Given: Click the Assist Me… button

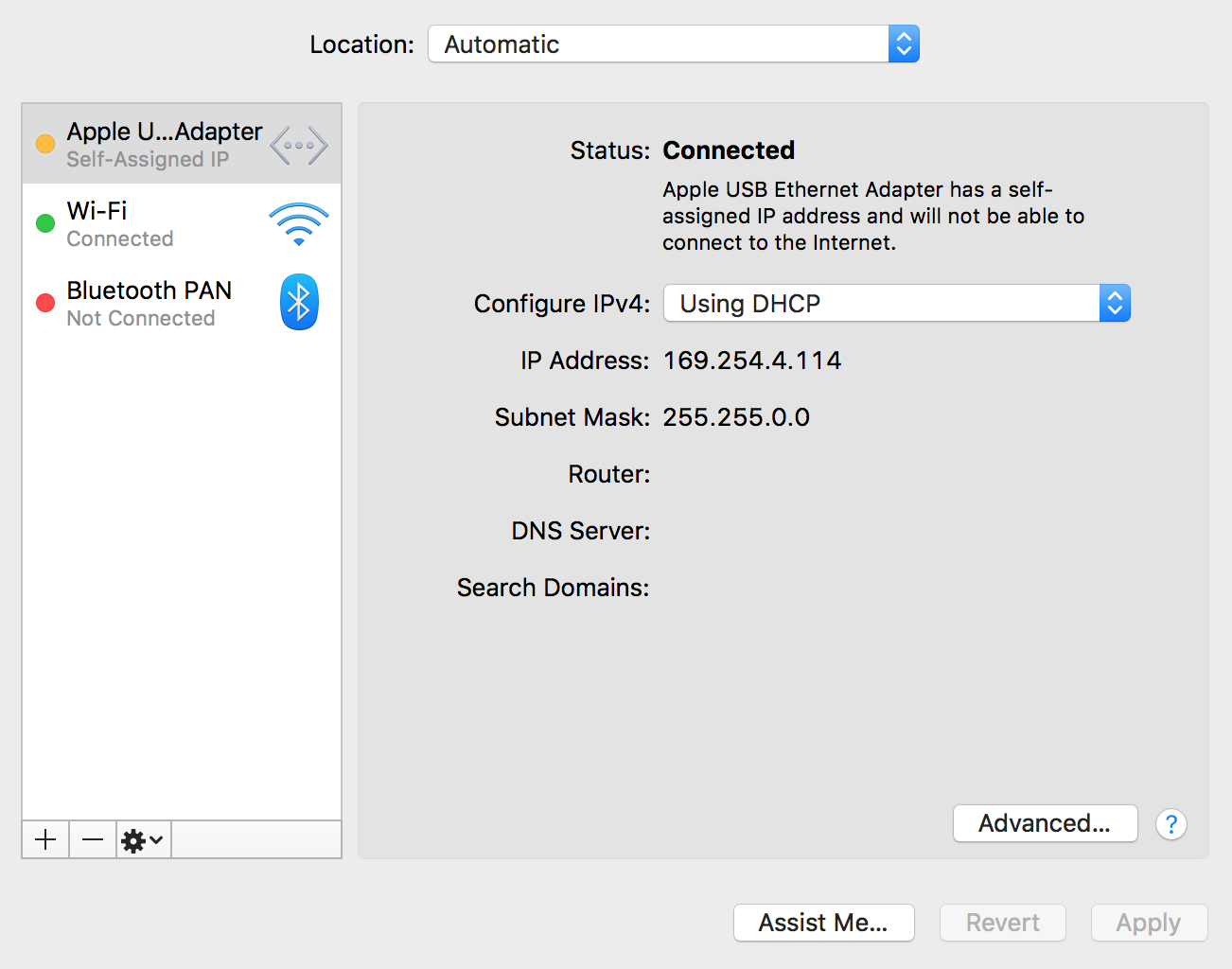Looking at the screenshot, I should [x=823, y=923].
